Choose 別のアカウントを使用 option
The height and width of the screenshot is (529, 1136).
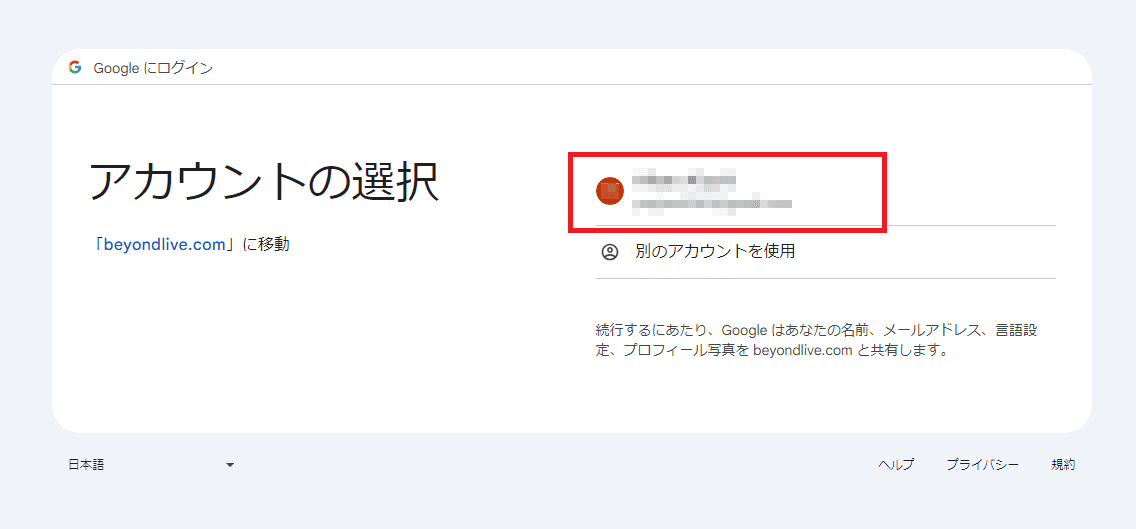pos(825,251)
